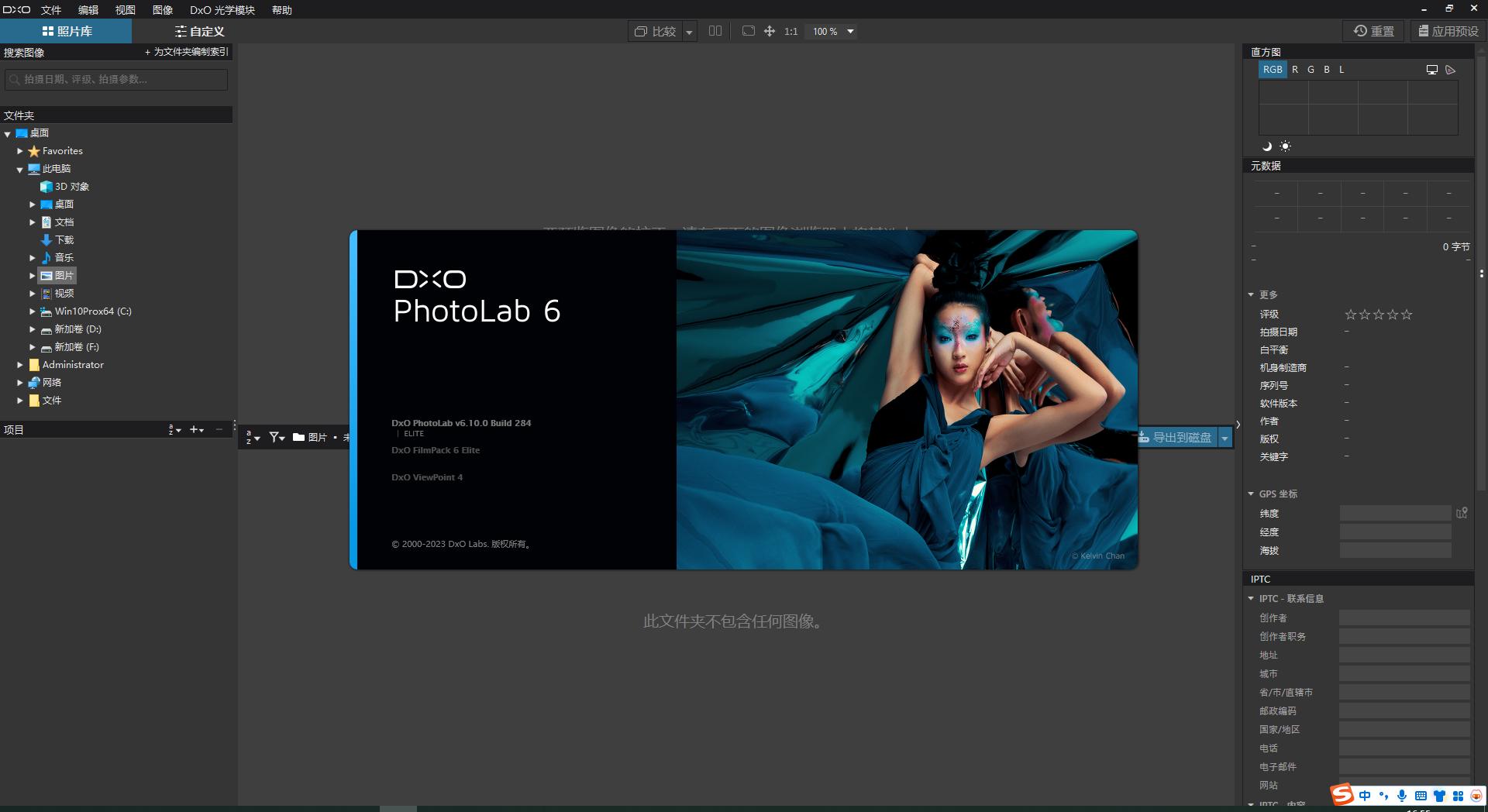Screen dimensions: 1488x812
Task: Collapse the 更多 metadata section
Action: 1251,294
